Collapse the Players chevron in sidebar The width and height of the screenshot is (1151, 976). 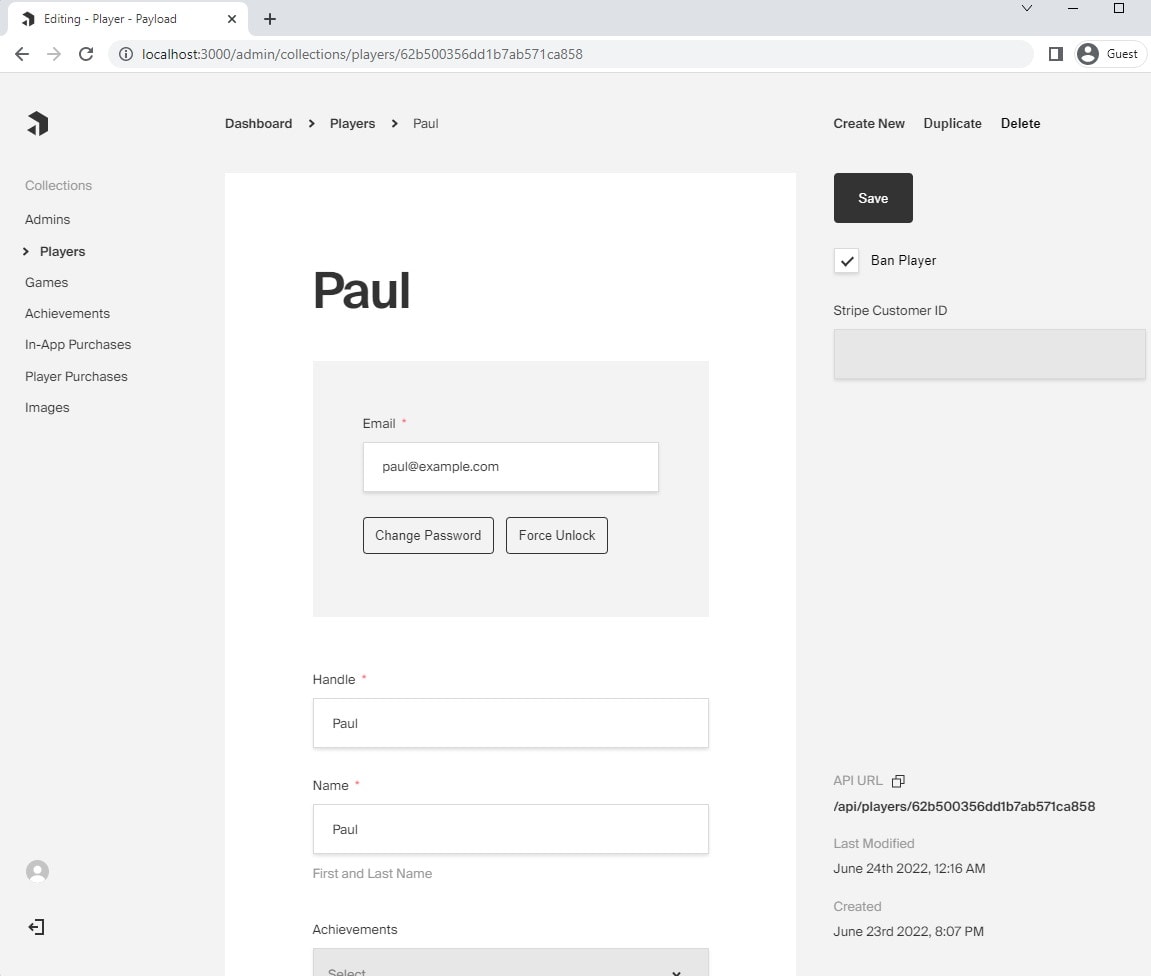pos(26,252)
